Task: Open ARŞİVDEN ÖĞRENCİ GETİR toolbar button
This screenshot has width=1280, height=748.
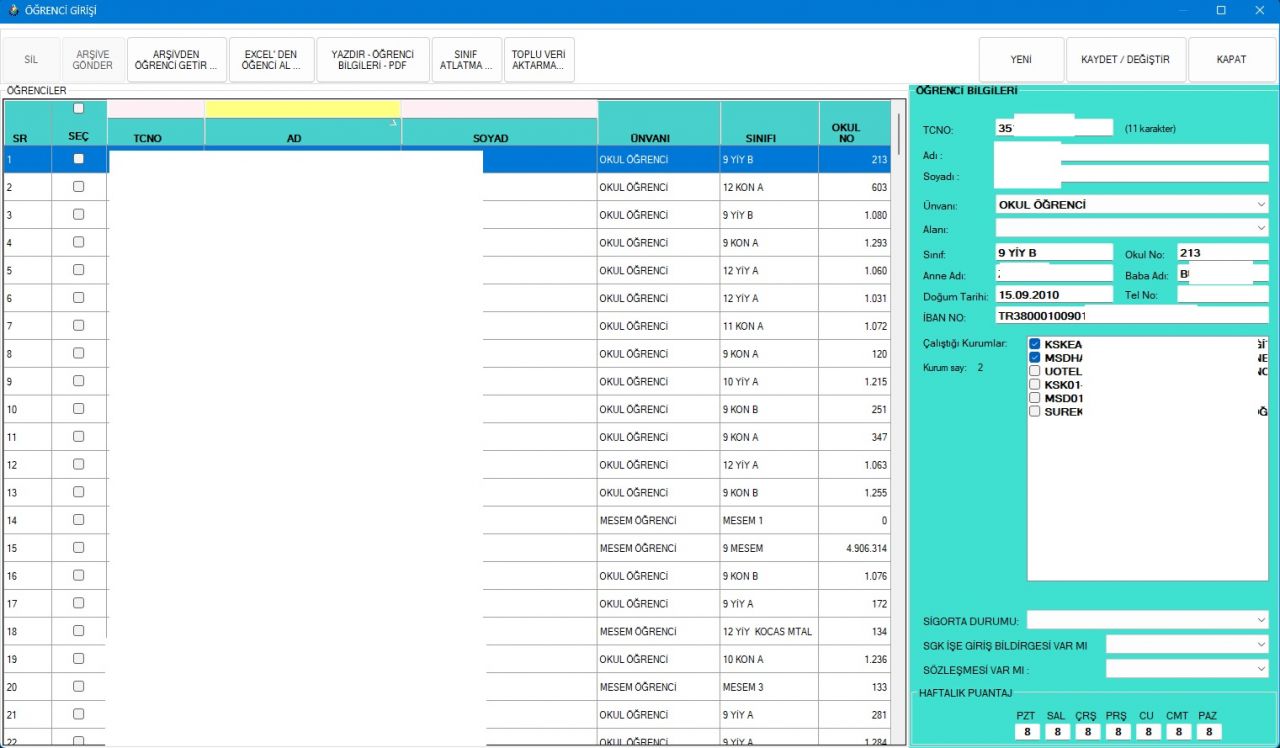Action: pyautogui.click(x=176, y=60)
